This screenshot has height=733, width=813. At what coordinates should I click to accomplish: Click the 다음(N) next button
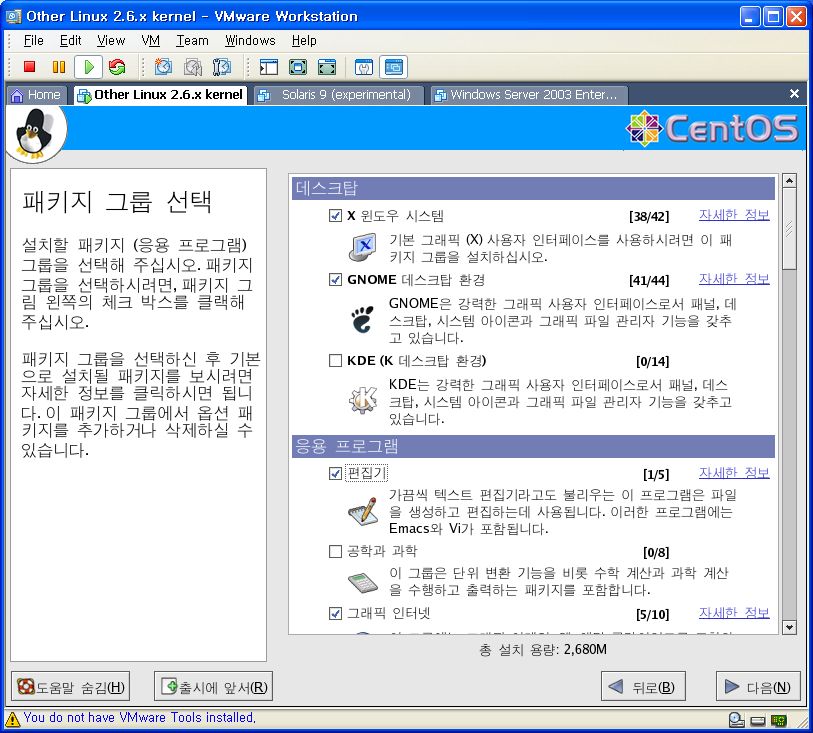(758, 687)
